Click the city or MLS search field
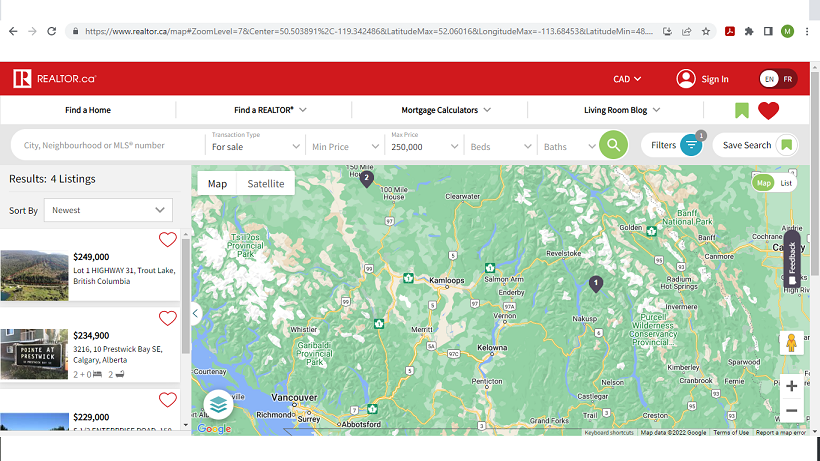Viewport: 820px width, 461px height. pyautogui.click(x=108, y=145)
